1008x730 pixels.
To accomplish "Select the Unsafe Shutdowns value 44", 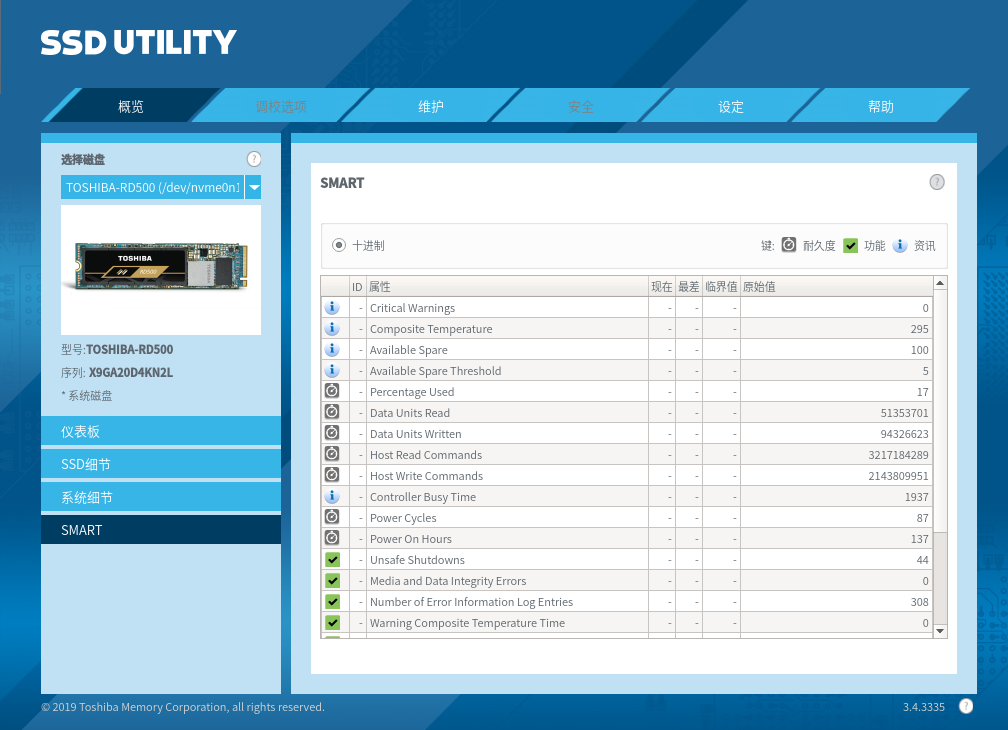I will pos(922,560).
